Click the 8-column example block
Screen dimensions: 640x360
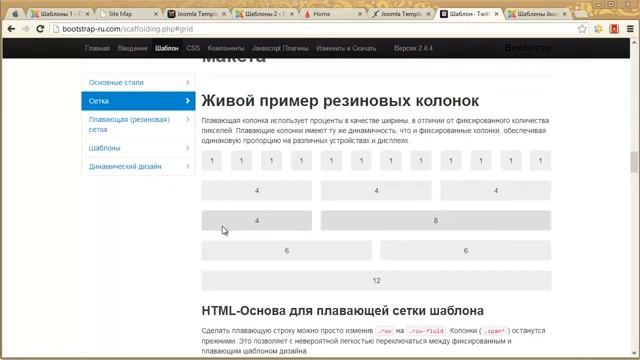coord(436,220)
